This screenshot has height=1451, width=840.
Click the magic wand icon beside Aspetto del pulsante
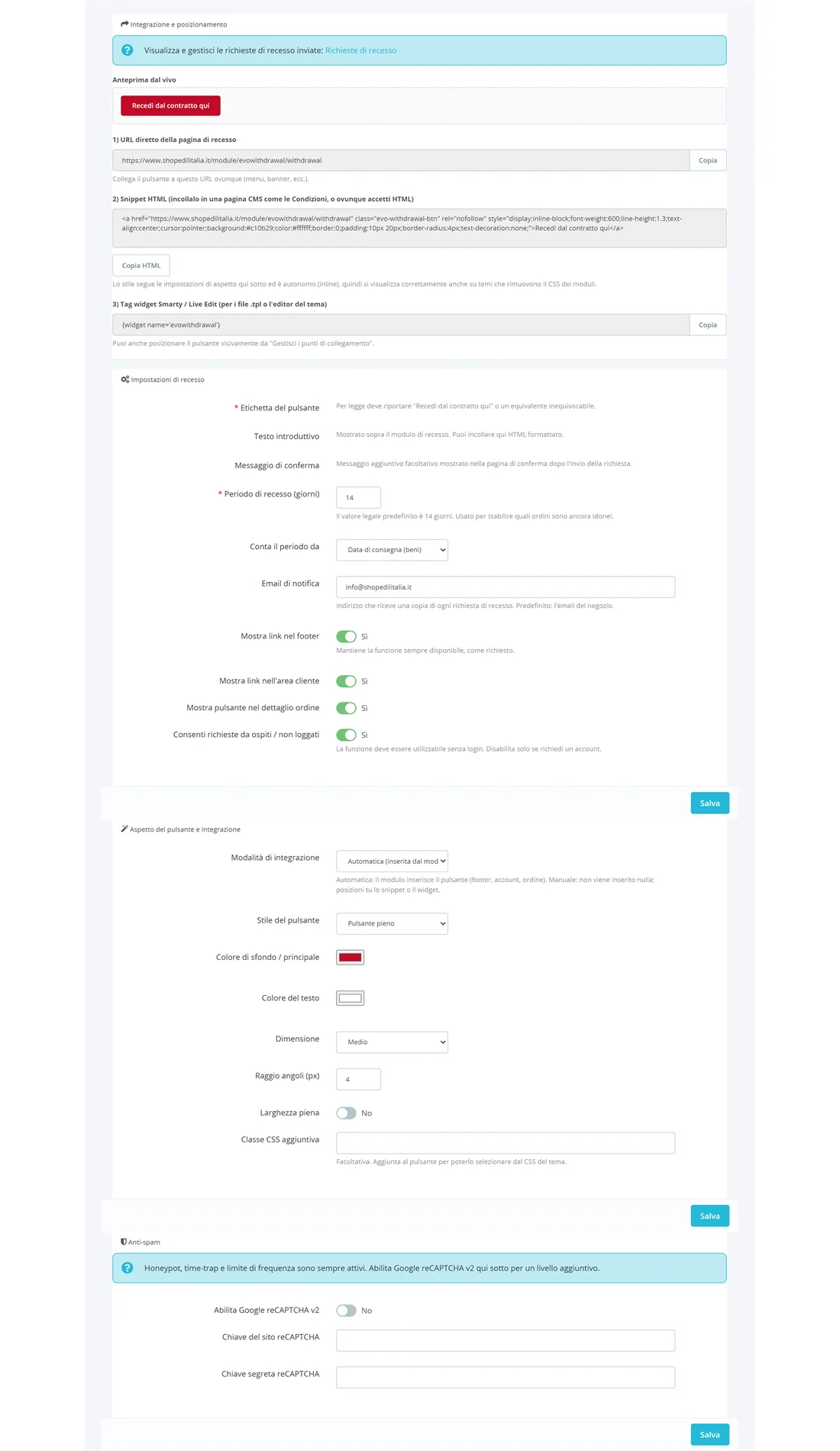pos(124,829)
